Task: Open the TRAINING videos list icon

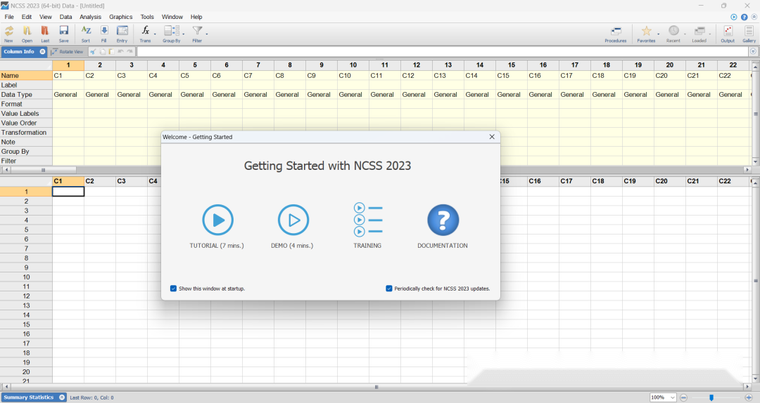Action: pos(368,220)
